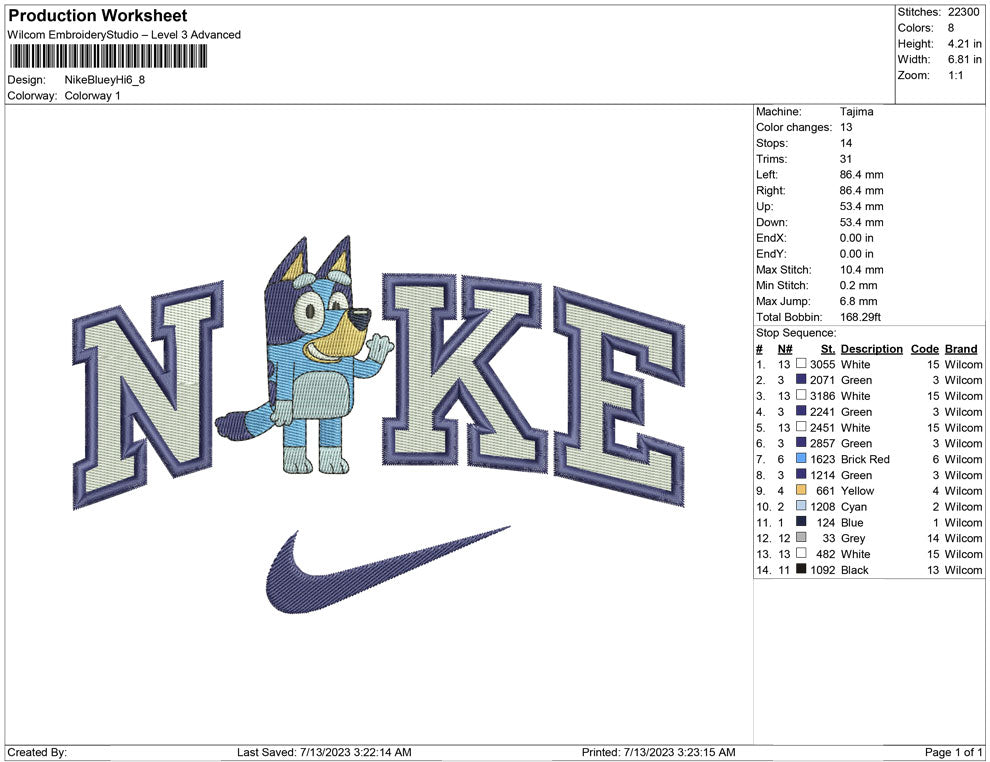Click the Printed timestamp in footer
Viewport: 990px width, 762px height.
click(x=659, y=752)
